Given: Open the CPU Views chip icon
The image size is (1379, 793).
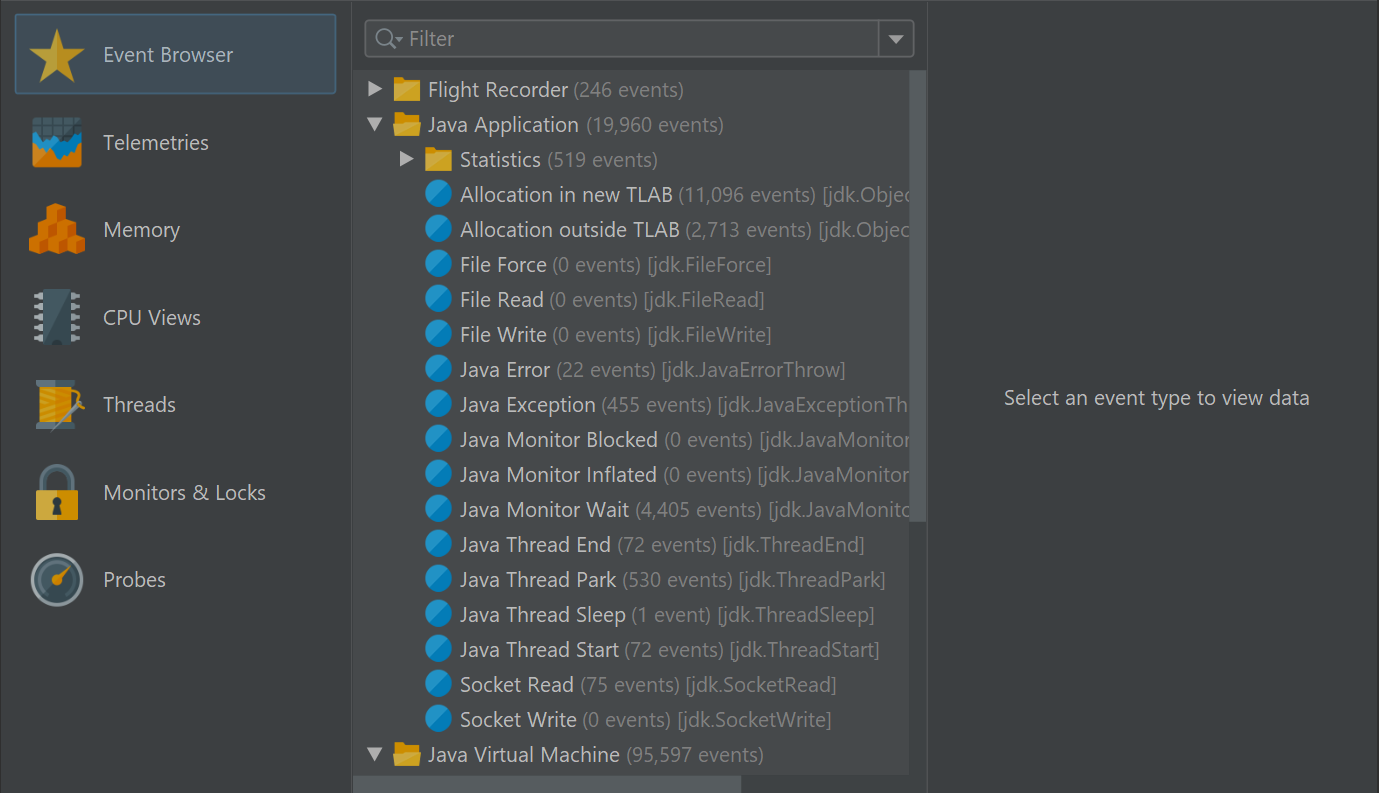Looking at the screenshot, I should (57, 317).
